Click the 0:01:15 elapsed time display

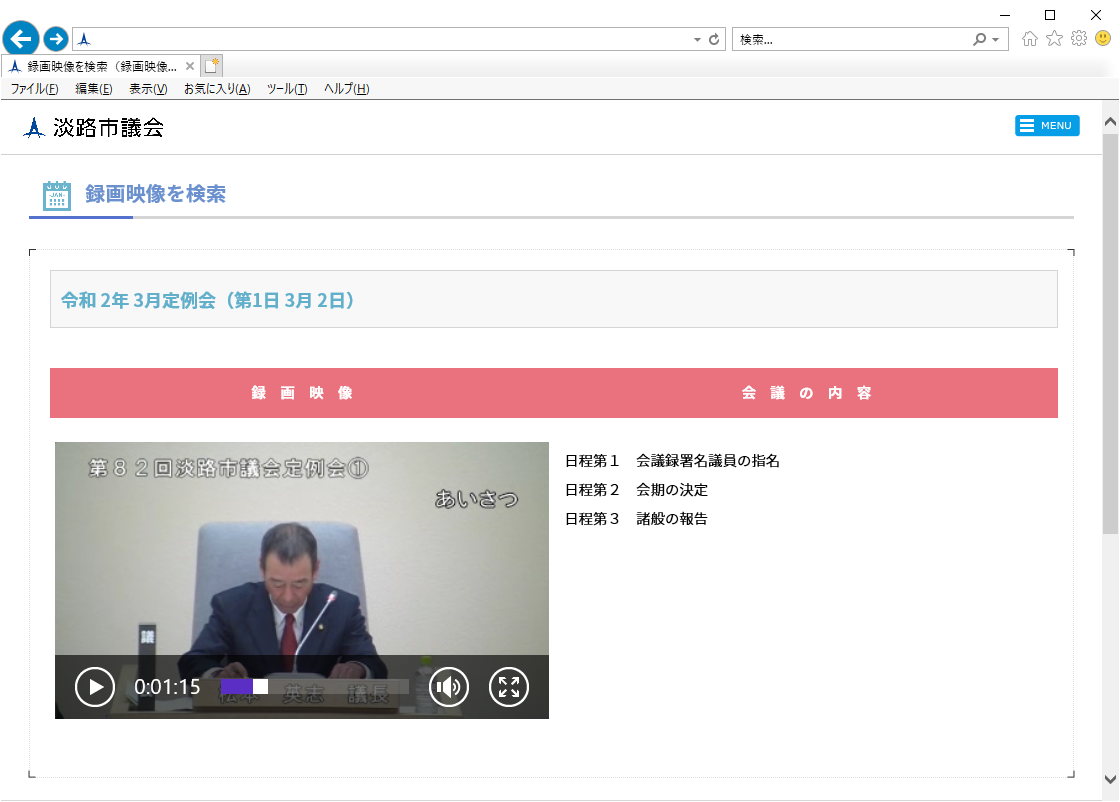pos(167,687)
